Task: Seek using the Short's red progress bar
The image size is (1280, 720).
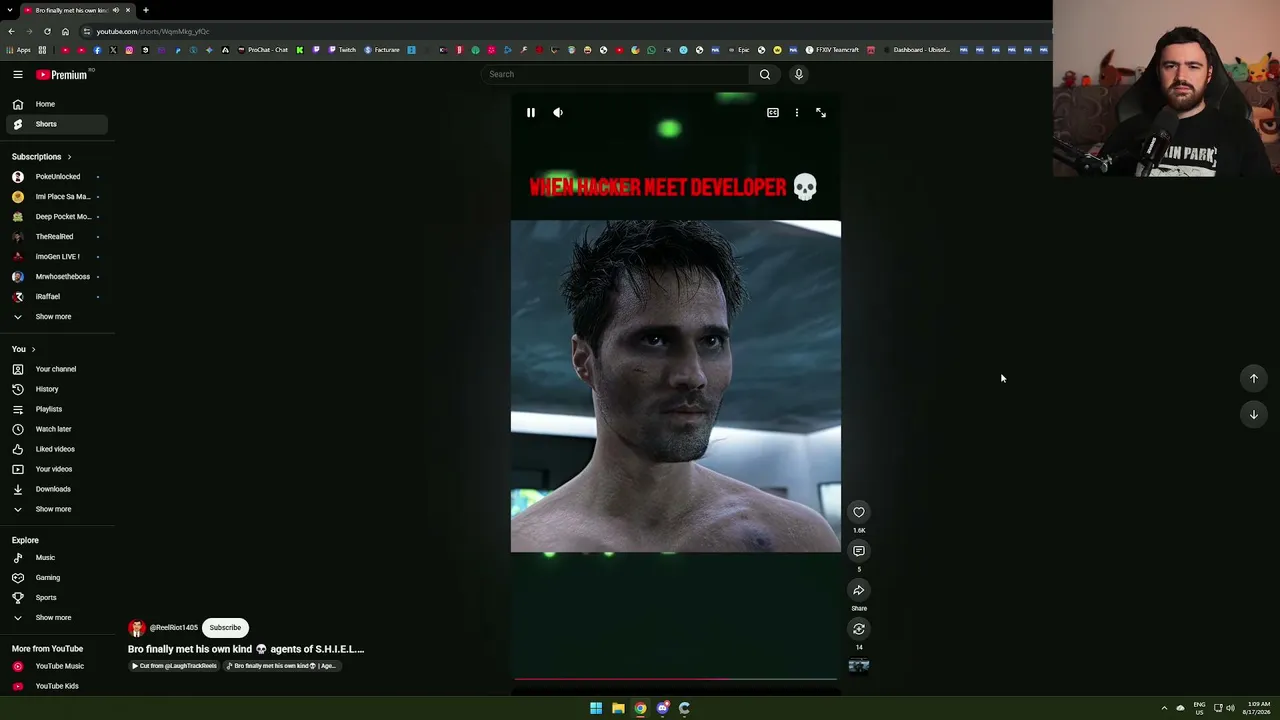Action: click(676, 678)
